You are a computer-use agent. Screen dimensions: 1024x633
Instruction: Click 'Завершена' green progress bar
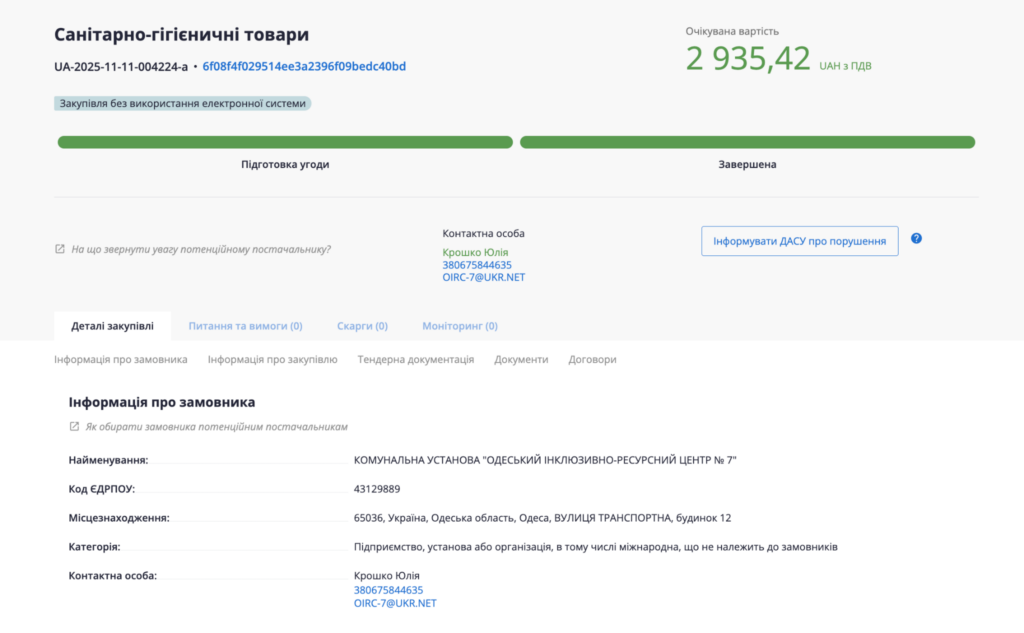(747, 142)
